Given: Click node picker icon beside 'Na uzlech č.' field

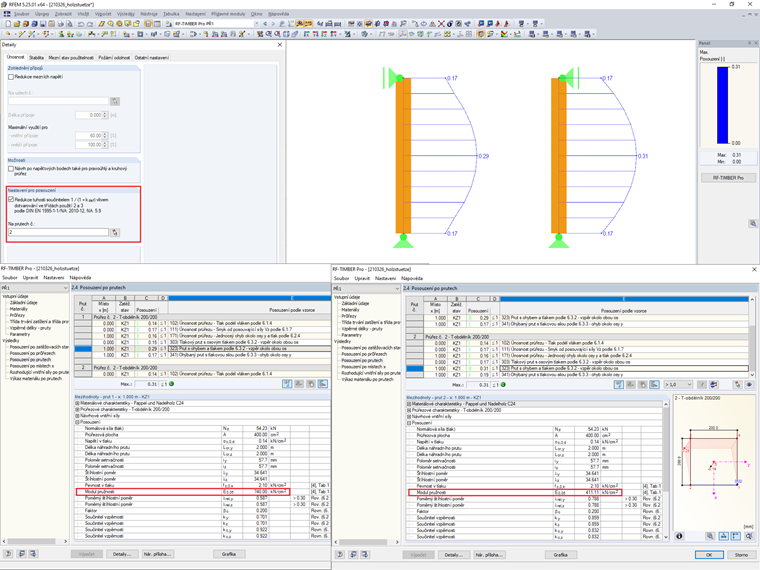Looking at the screenshot, I should 115,101.
